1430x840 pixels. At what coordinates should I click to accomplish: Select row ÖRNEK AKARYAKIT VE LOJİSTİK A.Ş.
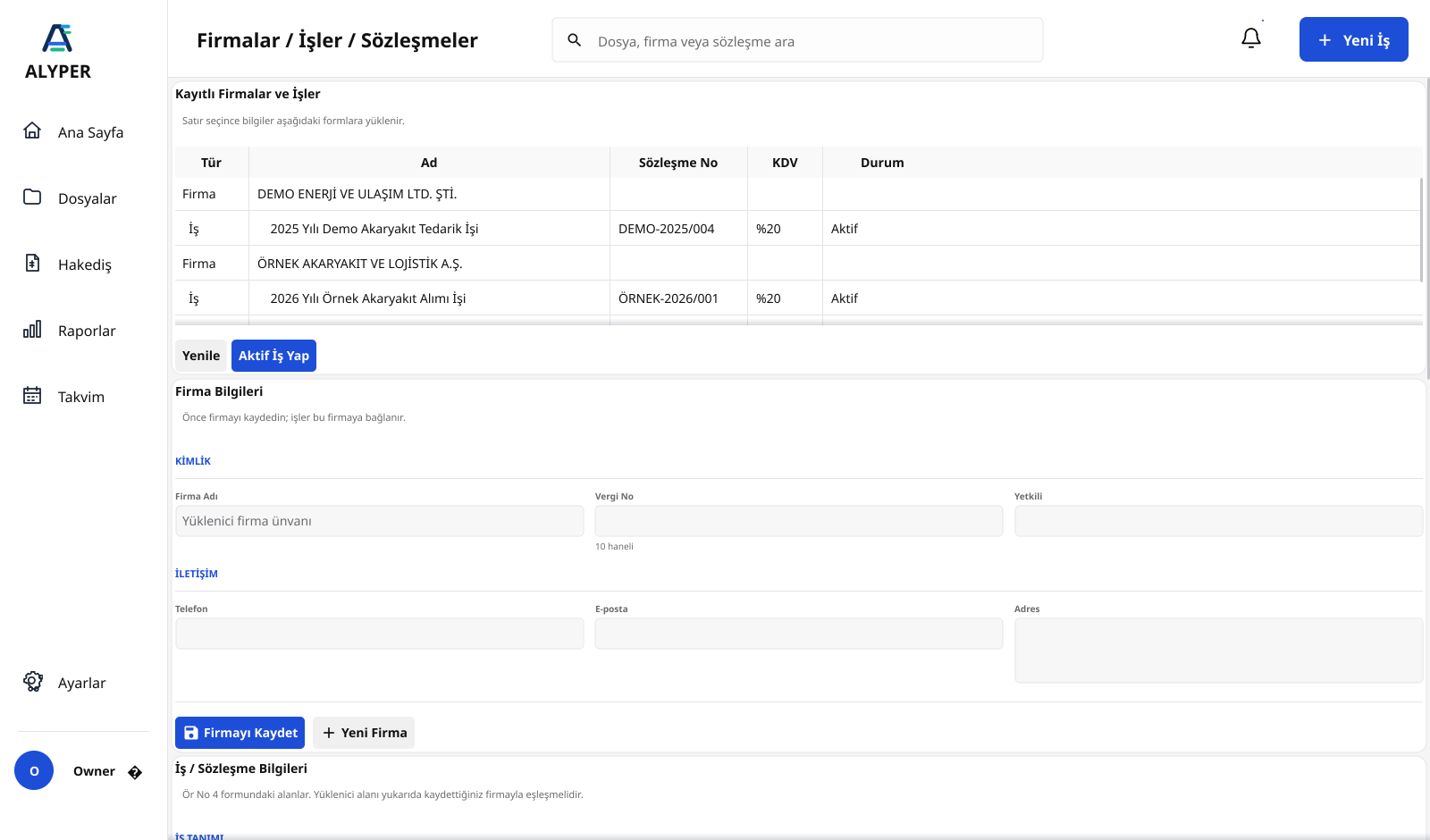(797, 264)
